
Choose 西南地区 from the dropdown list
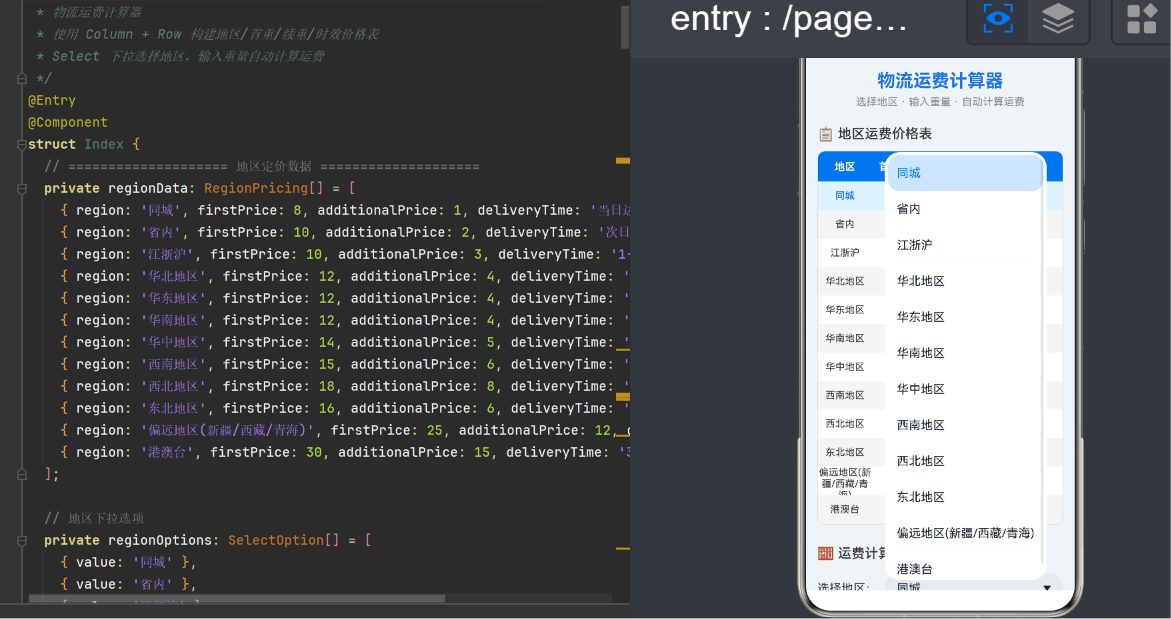pyautogui.click(x=964, y=425)
